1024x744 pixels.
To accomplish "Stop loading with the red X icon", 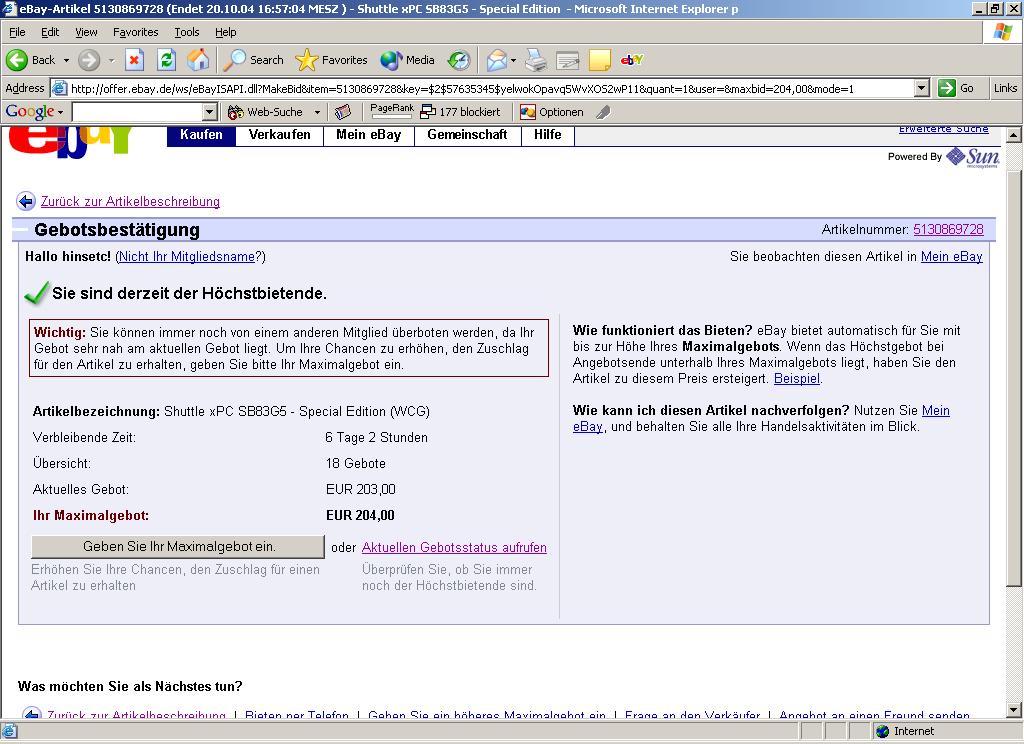I will click(x=135, y=60).
